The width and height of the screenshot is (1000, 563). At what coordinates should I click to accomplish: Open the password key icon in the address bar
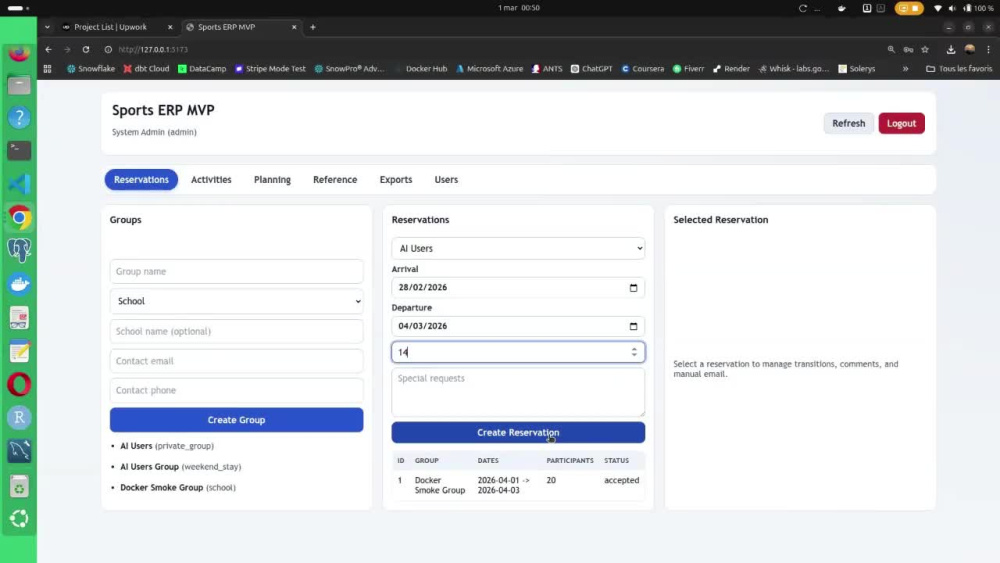pyautogui.click(x=908, y=49)
